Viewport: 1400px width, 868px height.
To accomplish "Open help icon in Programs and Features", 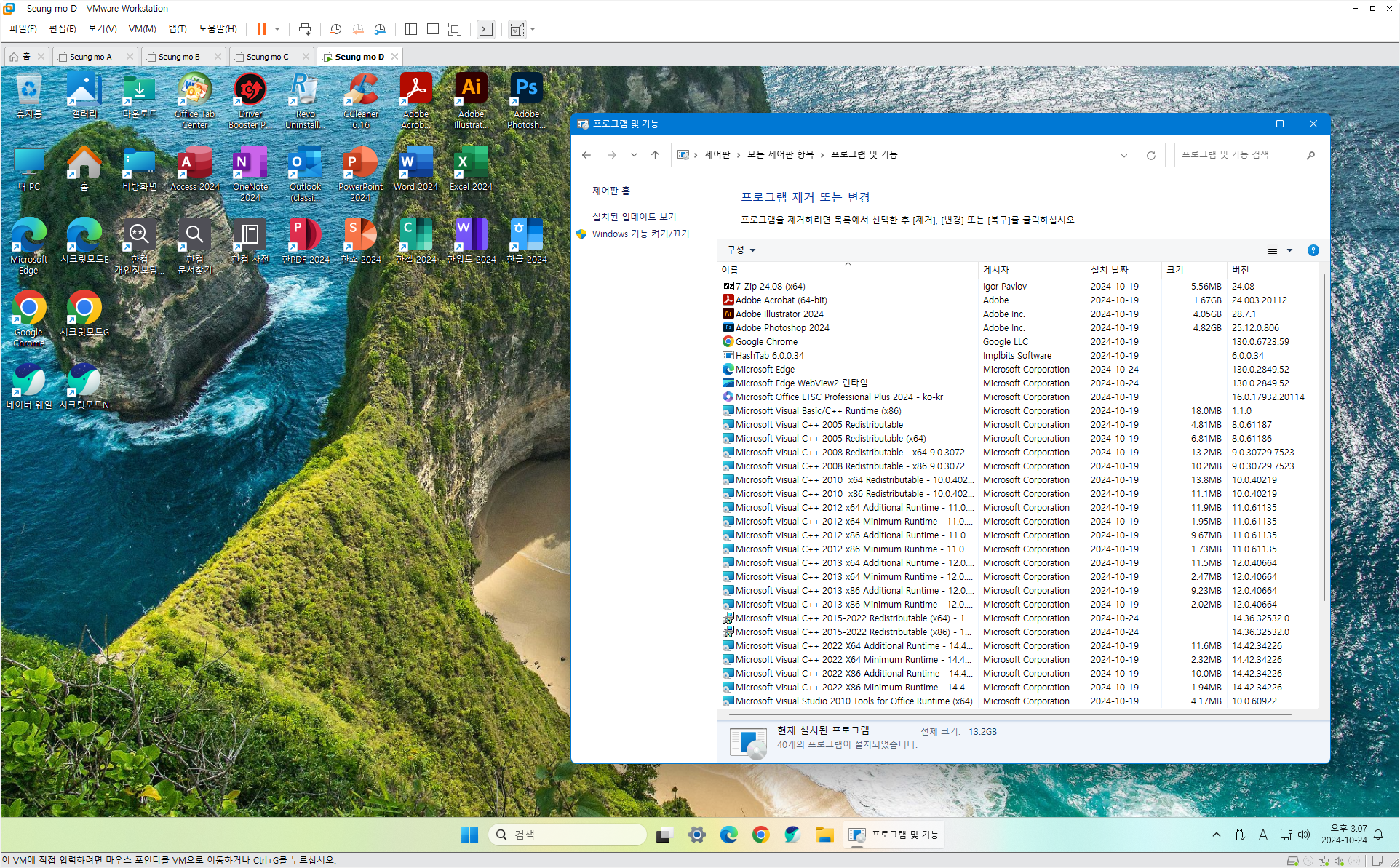I will click(1313, 250).
